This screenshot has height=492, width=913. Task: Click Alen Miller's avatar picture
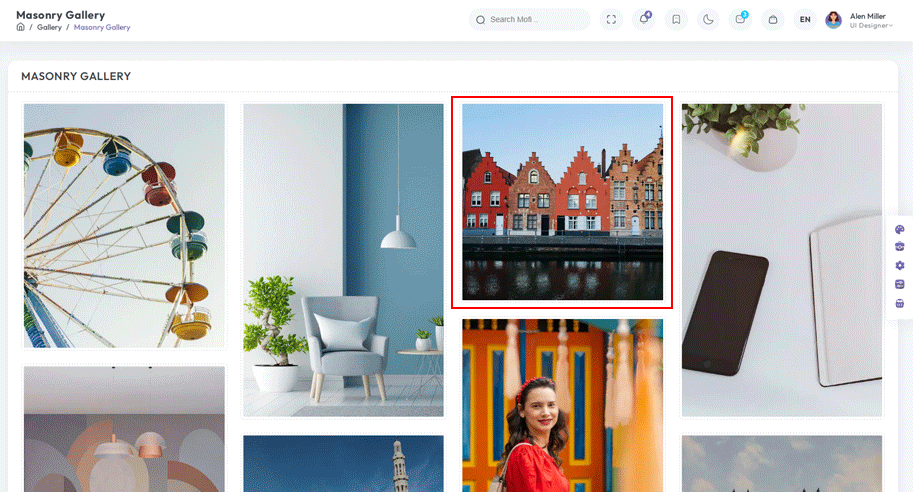coord(833,20)
